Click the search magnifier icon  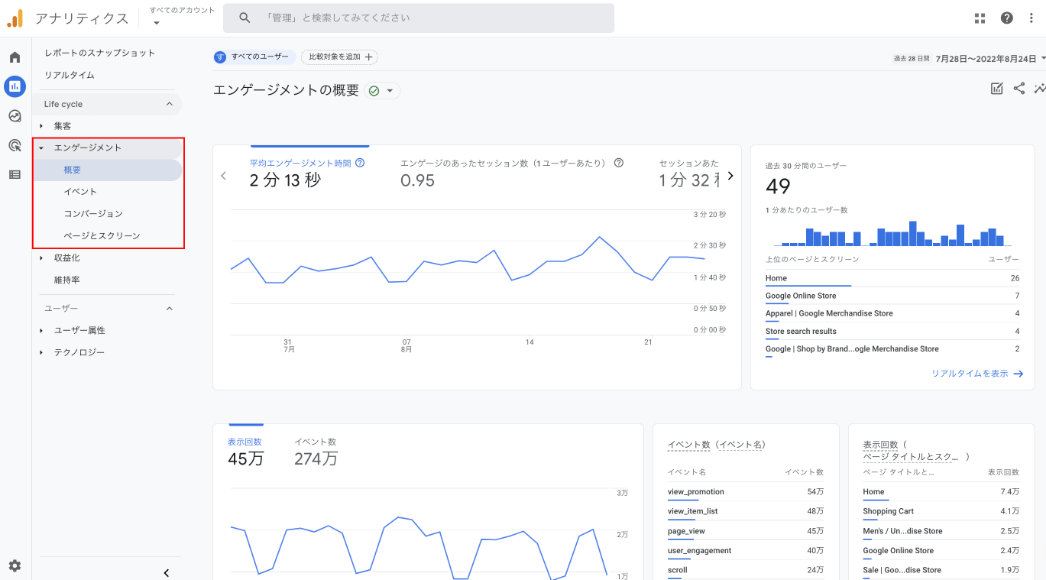click(x=244, y=18)
